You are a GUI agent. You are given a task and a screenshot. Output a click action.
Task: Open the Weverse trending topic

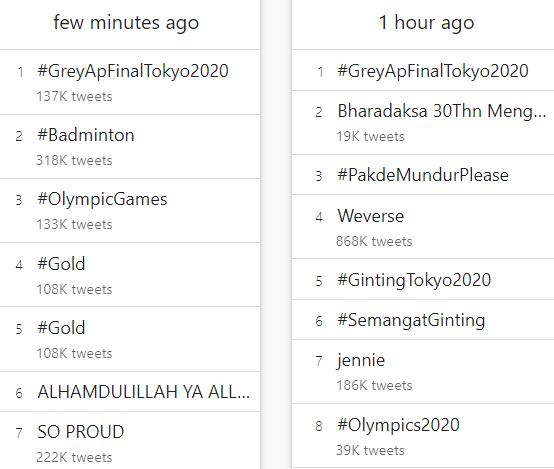tap(371, 216)
